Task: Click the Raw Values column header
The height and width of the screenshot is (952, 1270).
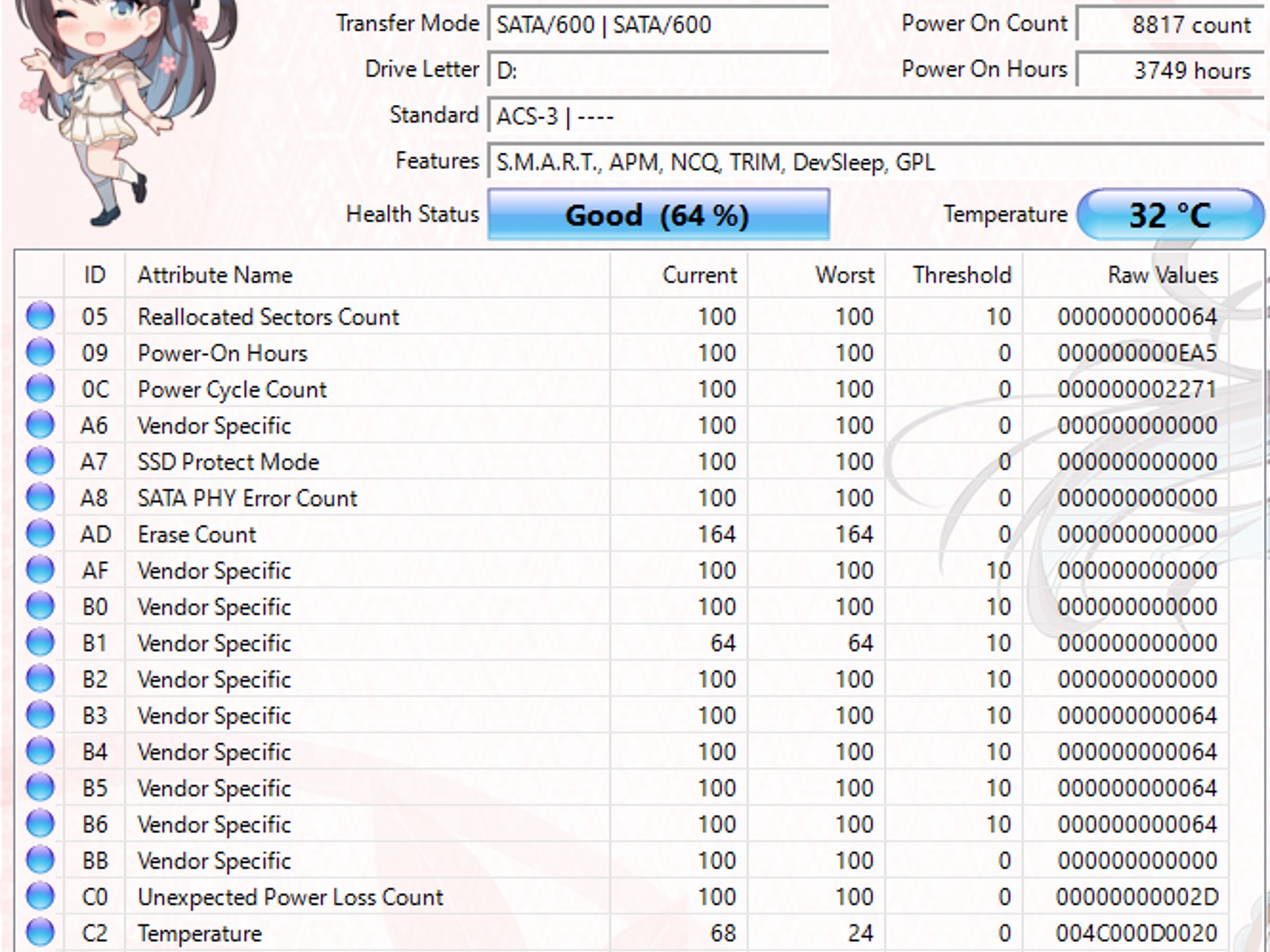Action: click(x=1126, y=275)
